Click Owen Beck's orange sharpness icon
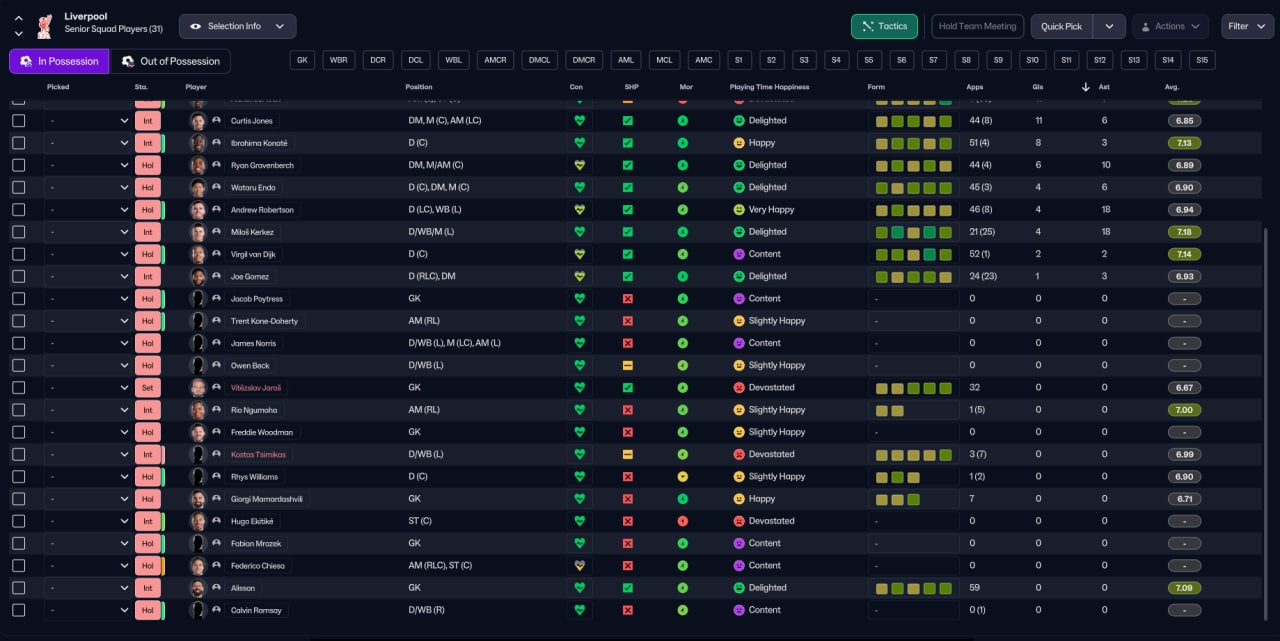Screen dimensions: 1280x641 [x=628, y=365]
